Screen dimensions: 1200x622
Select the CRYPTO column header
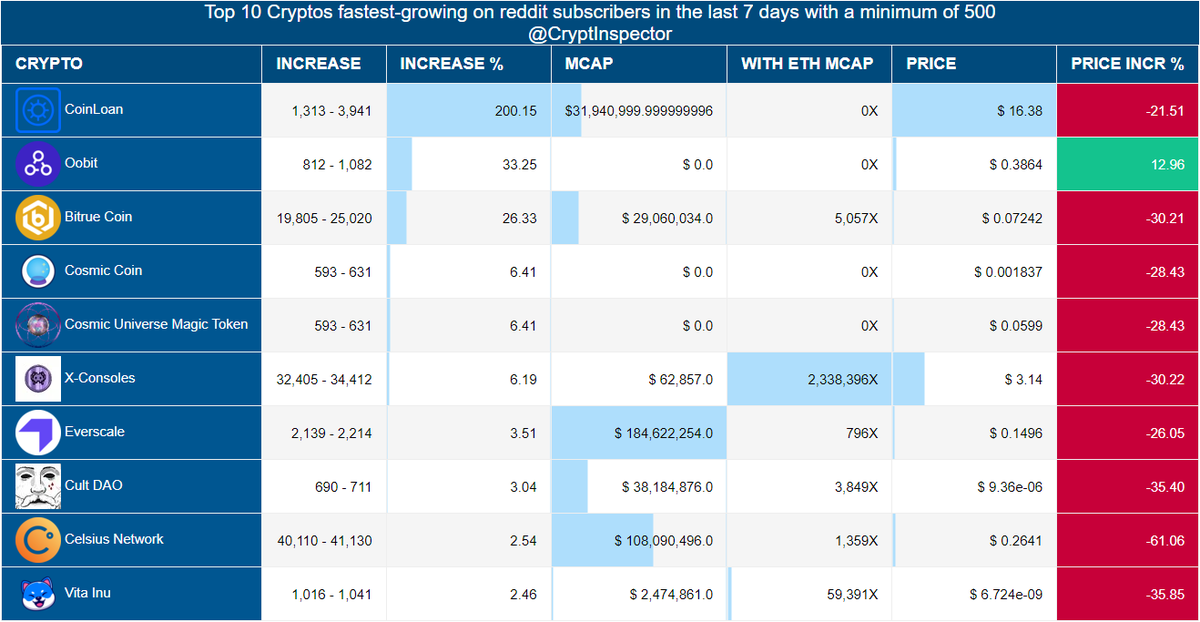point(131,64)
